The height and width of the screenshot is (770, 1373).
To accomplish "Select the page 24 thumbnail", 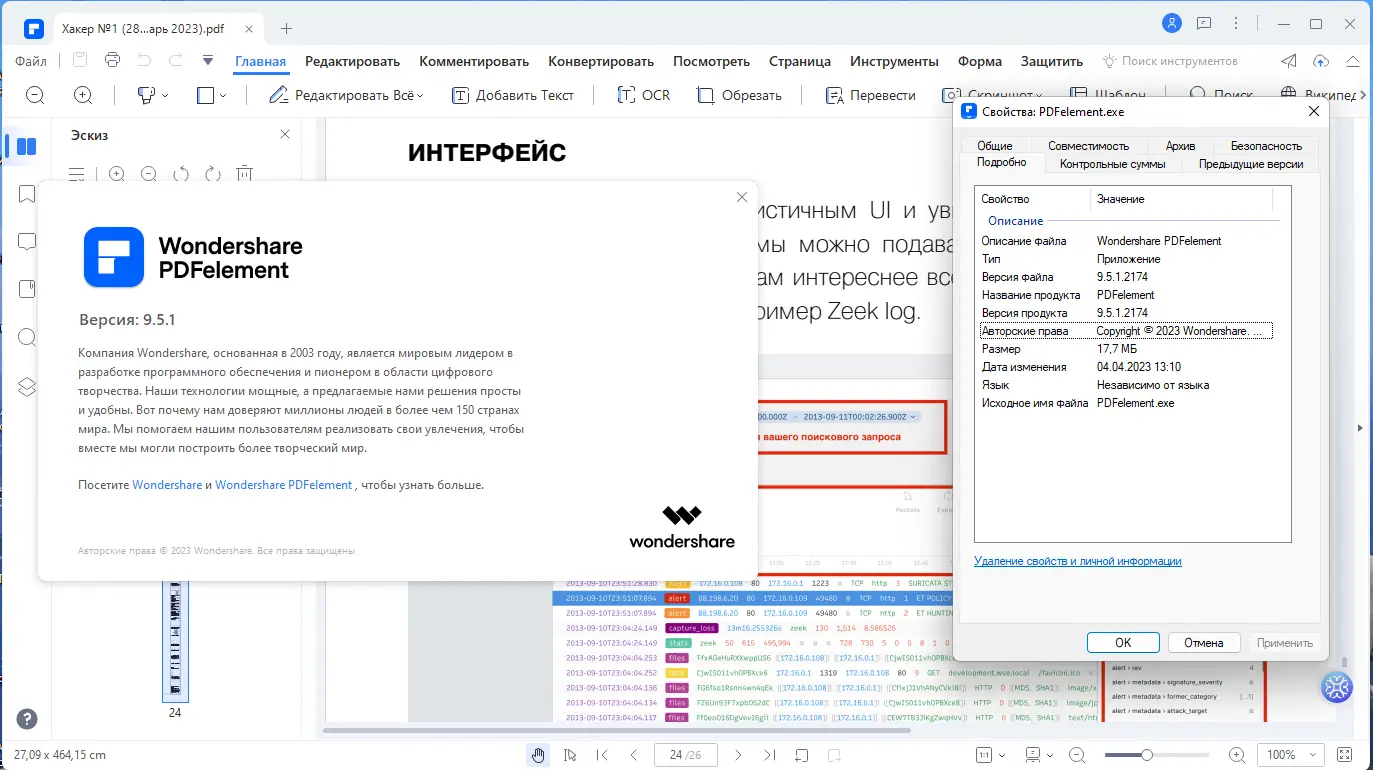I will click(175, 640).
